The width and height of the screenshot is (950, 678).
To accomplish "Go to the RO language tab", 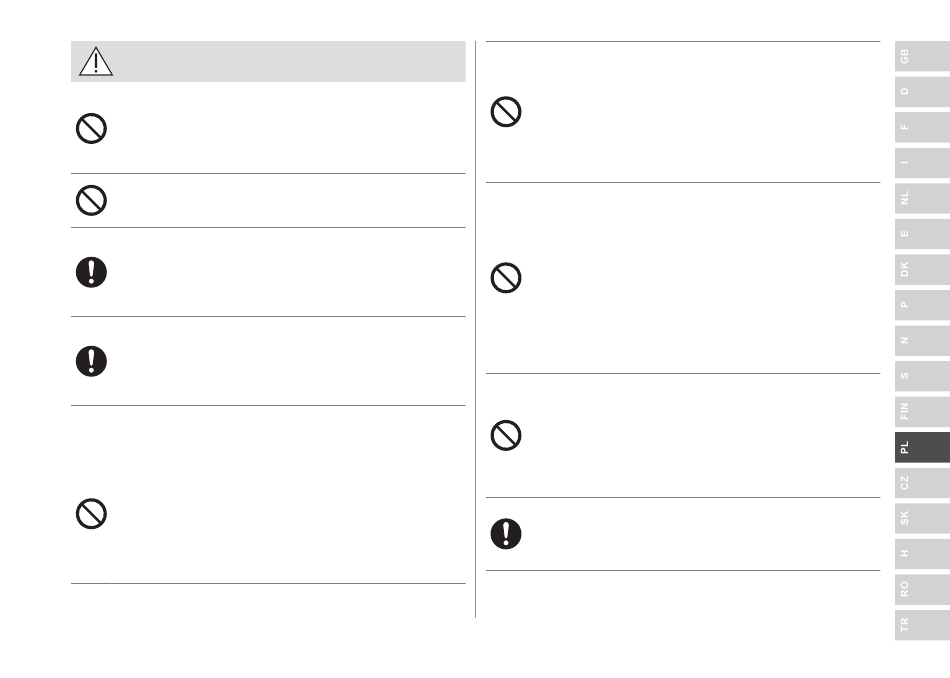I will point(922,589).
